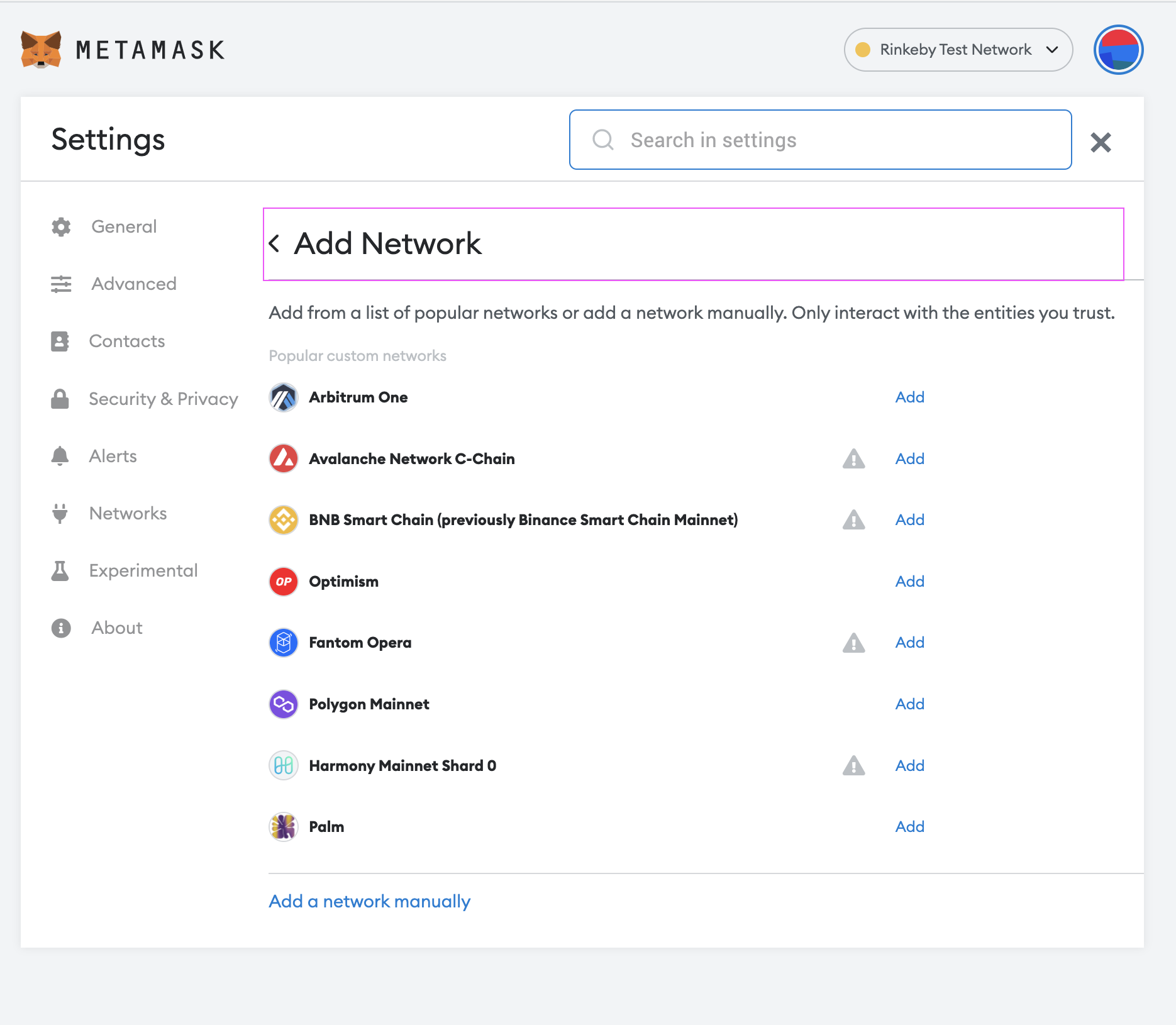Click the Security lock icon
This screenshot has width=1176, height=1025.
click(x=60, y=399)
